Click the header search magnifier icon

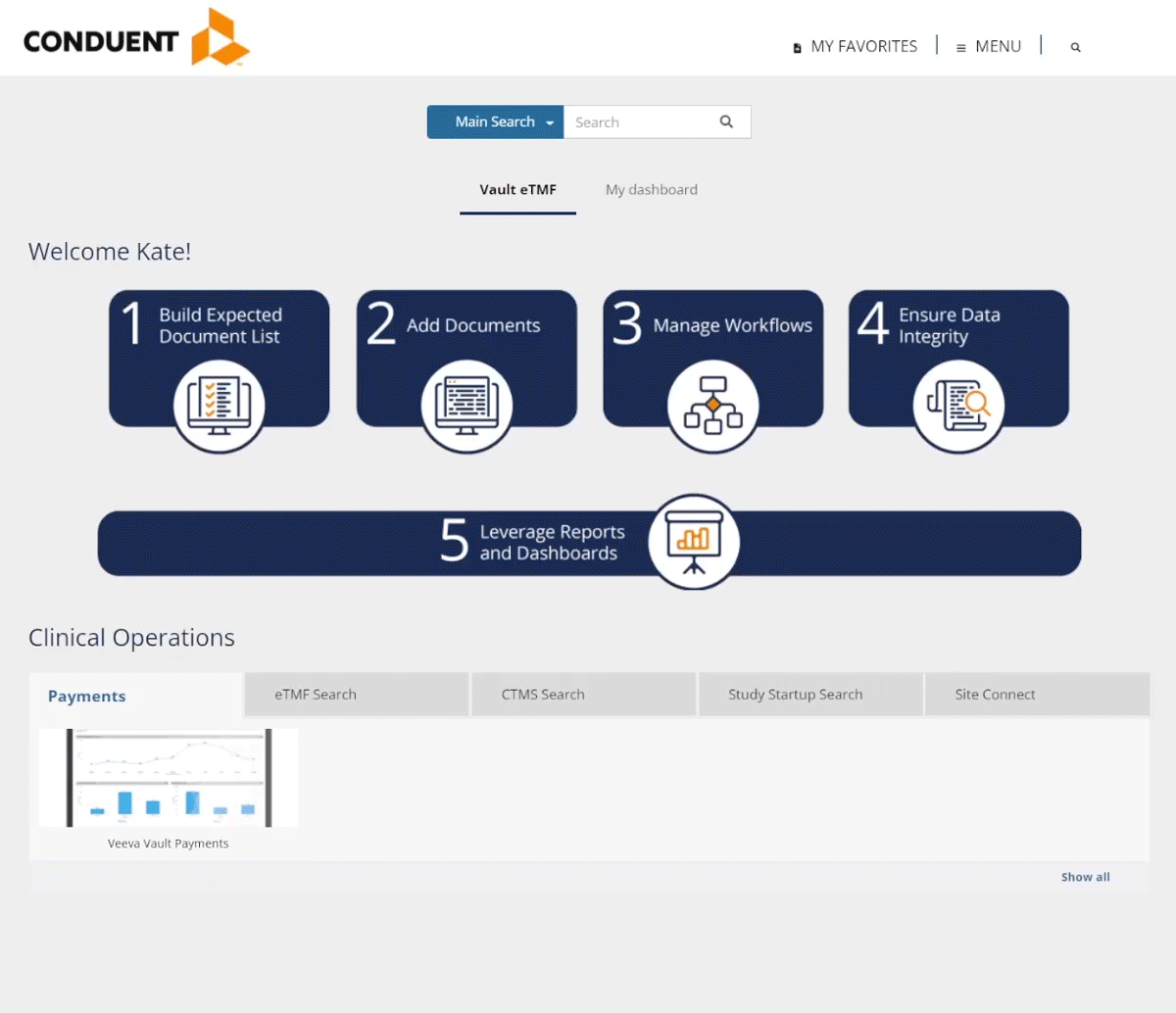point(1075,47)
